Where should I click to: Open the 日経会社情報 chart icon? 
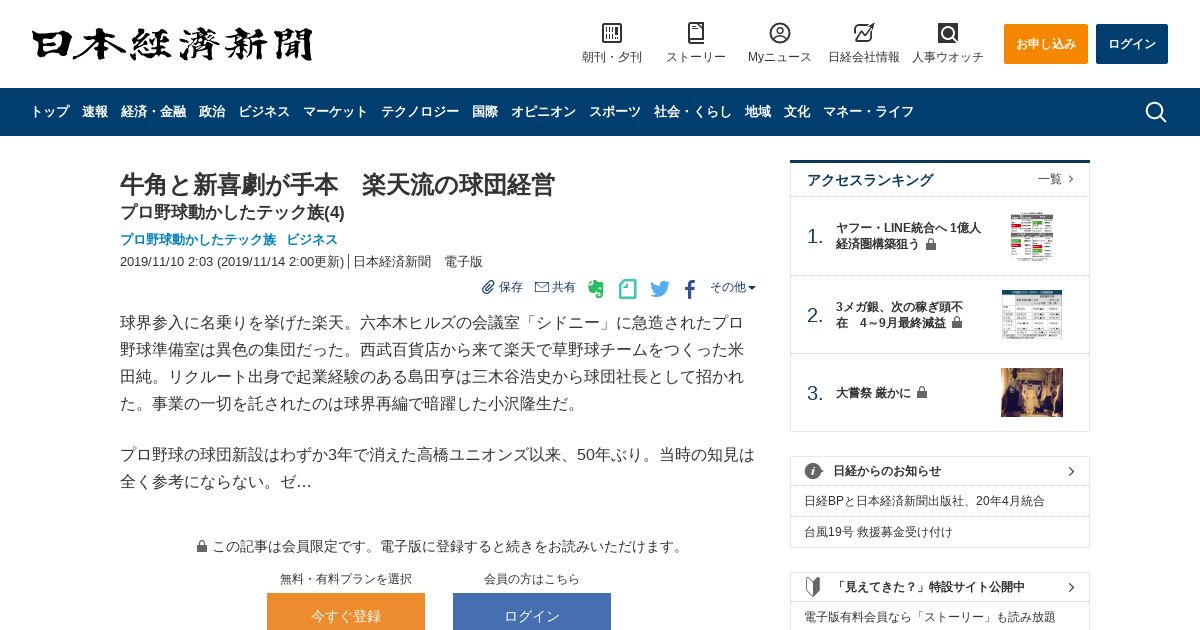coord(864,33)
